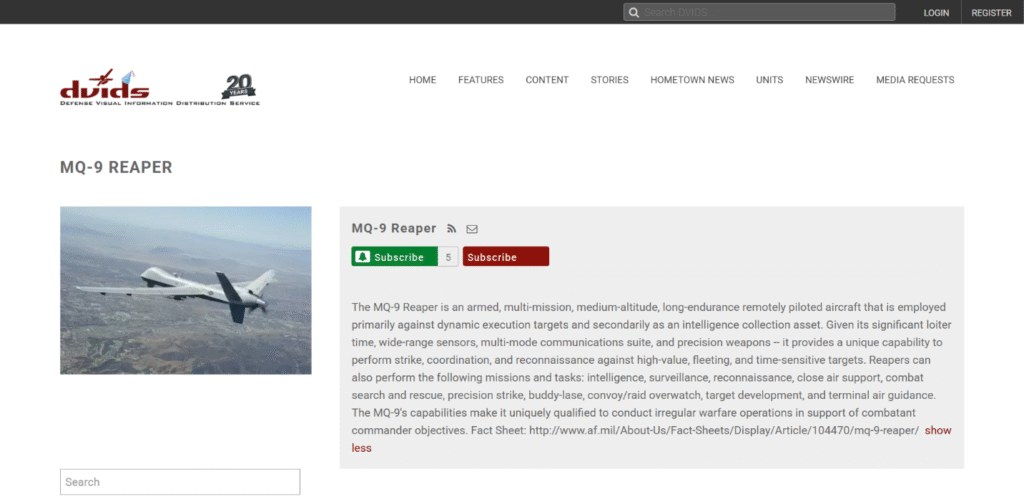1024x504 pixels.
Task: Open the NEWSWIRE section
Action: tap(829, 80)
